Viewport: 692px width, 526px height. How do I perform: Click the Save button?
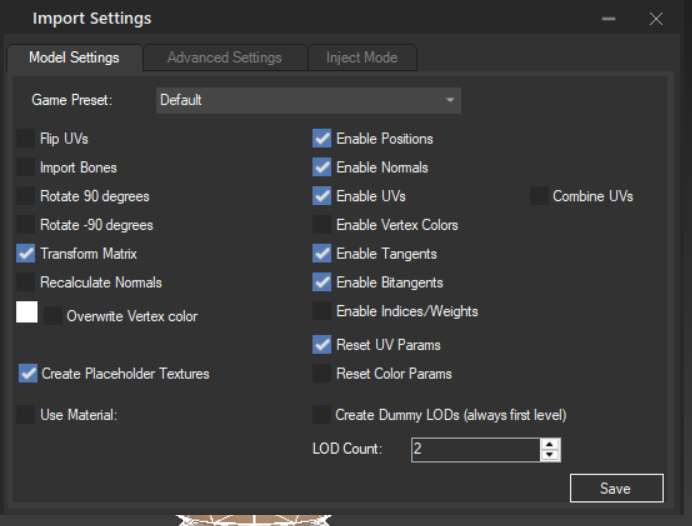tap(617, 488)
